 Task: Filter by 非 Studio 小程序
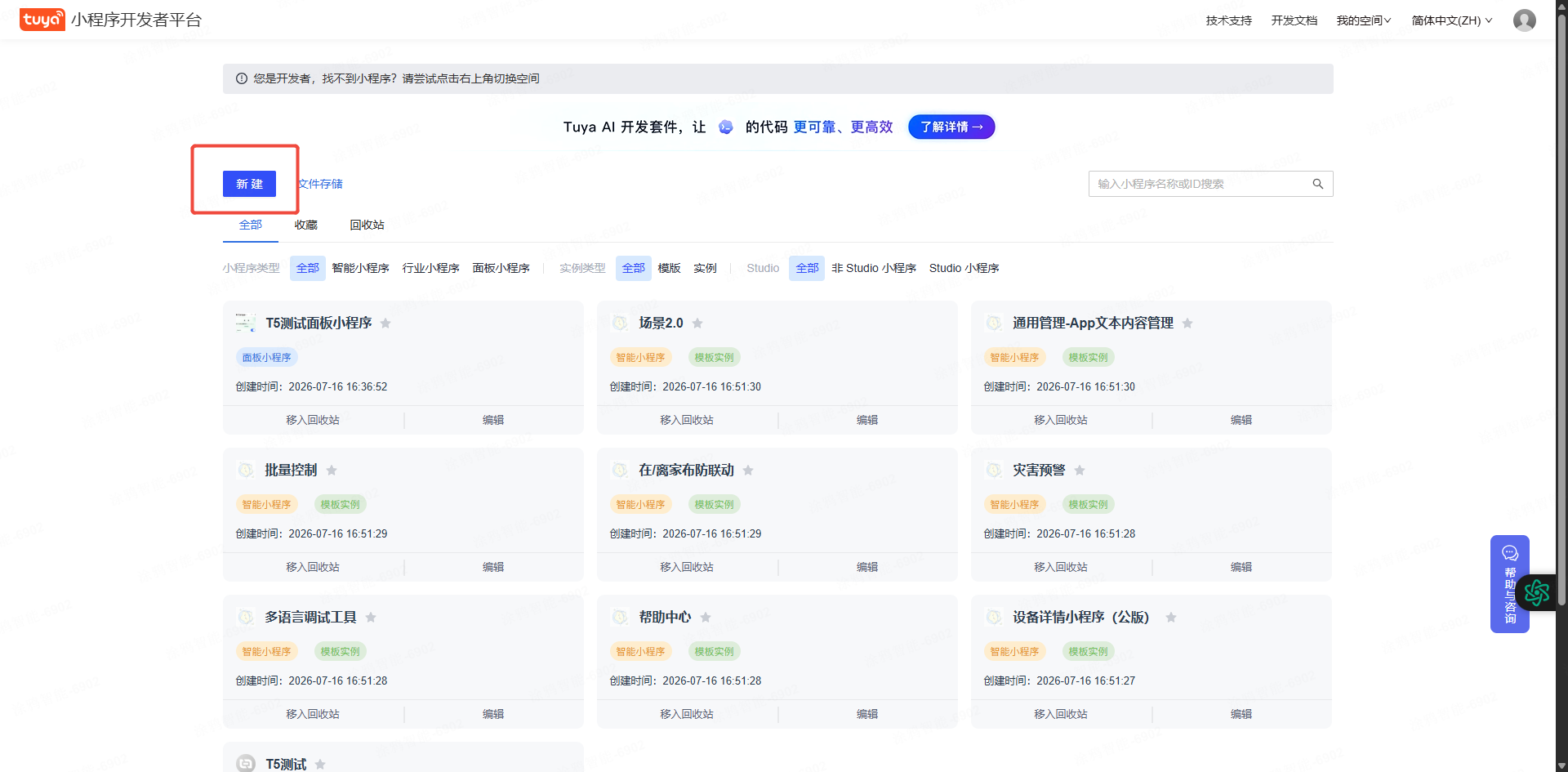point(874,268)
